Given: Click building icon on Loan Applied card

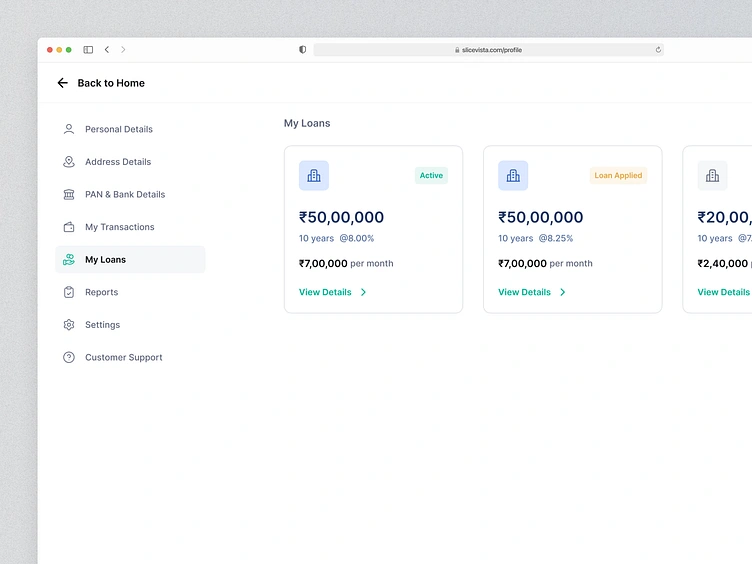Looking at the screenshot, I should [513, 176].
